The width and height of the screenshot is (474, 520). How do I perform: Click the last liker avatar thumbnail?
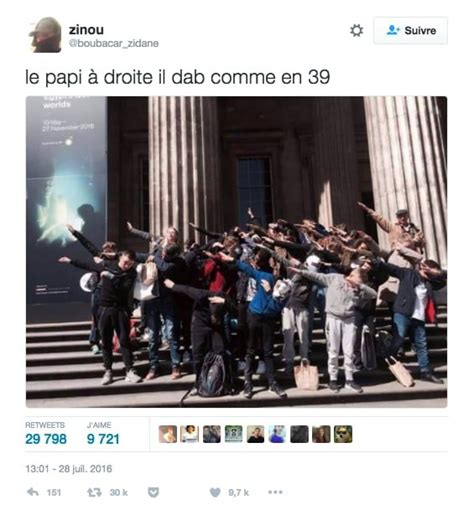tap(343, 434)
